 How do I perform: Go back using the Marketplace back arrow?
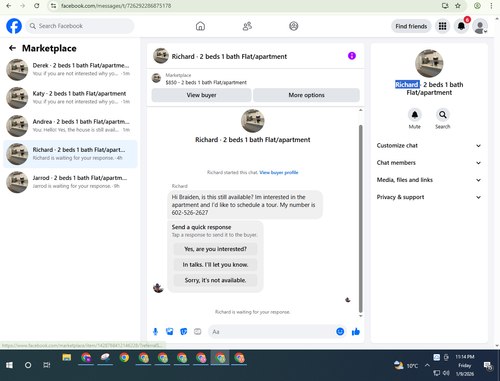tap(12, 48)
